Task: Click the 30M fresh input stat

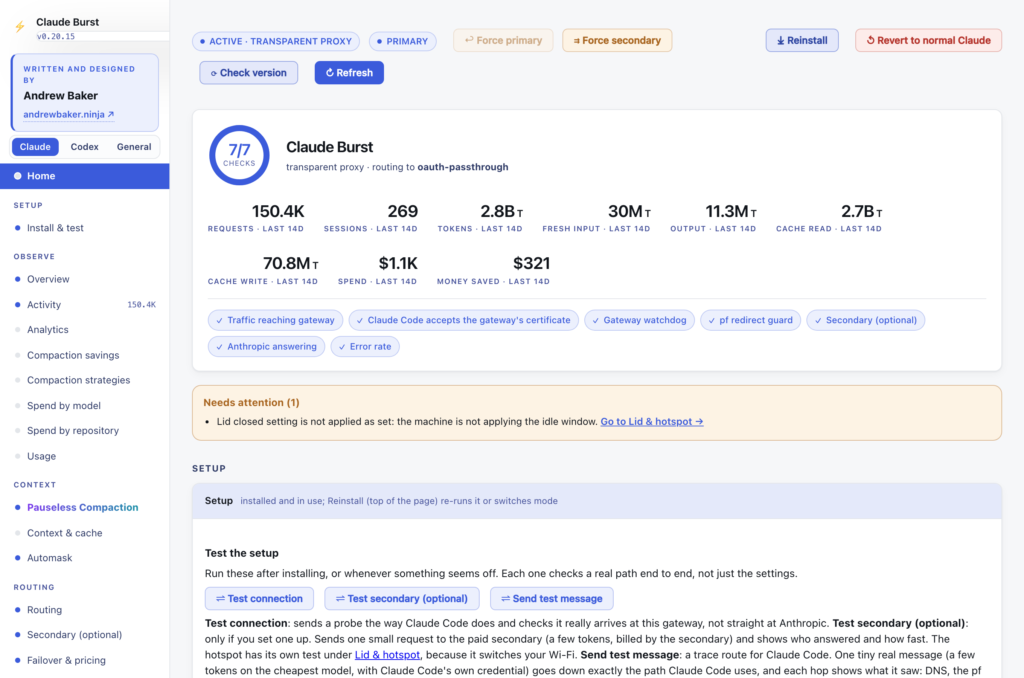Action: (596, 218)
